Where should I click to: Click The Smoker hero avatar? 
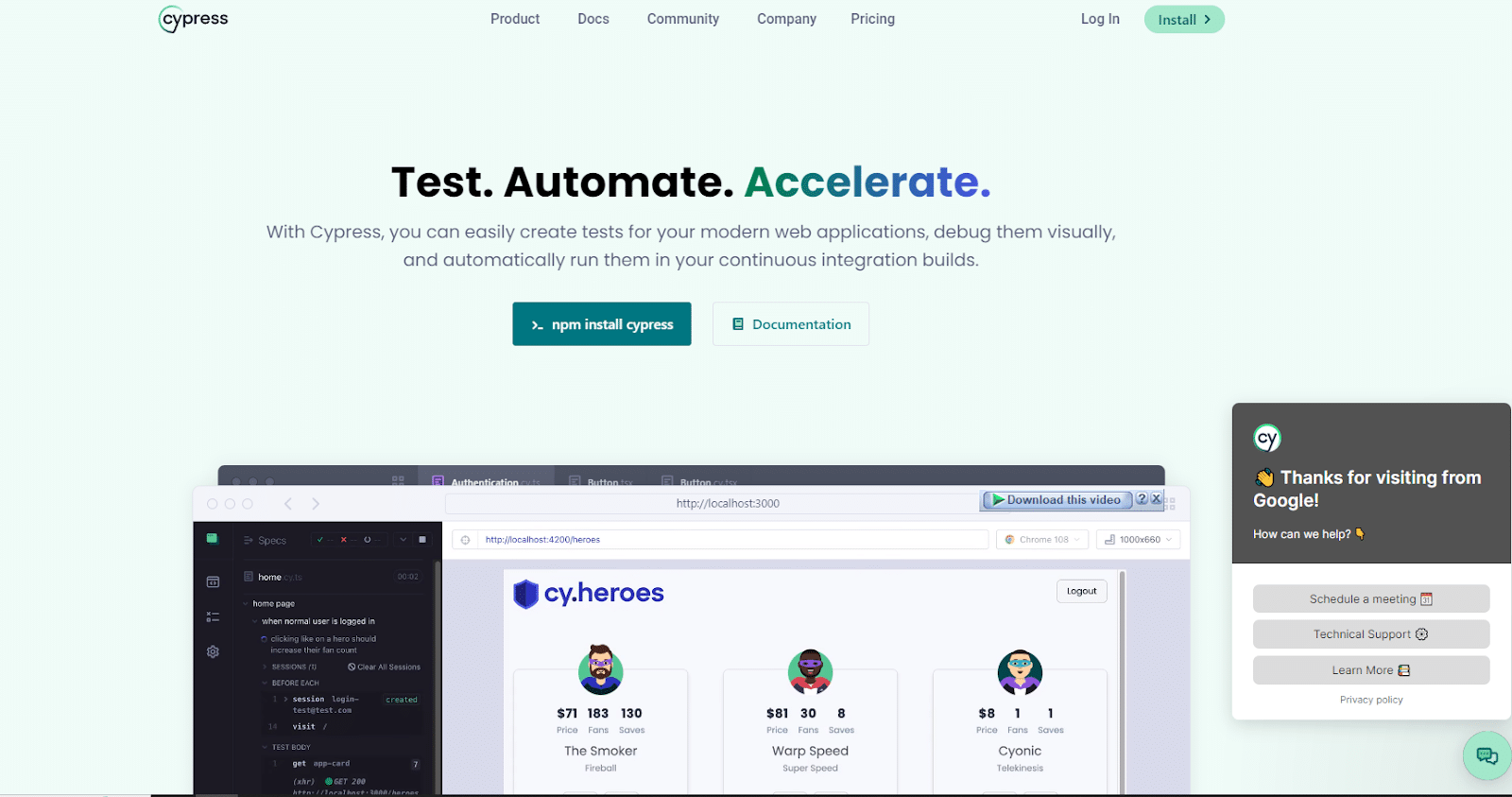click(600, 669)
